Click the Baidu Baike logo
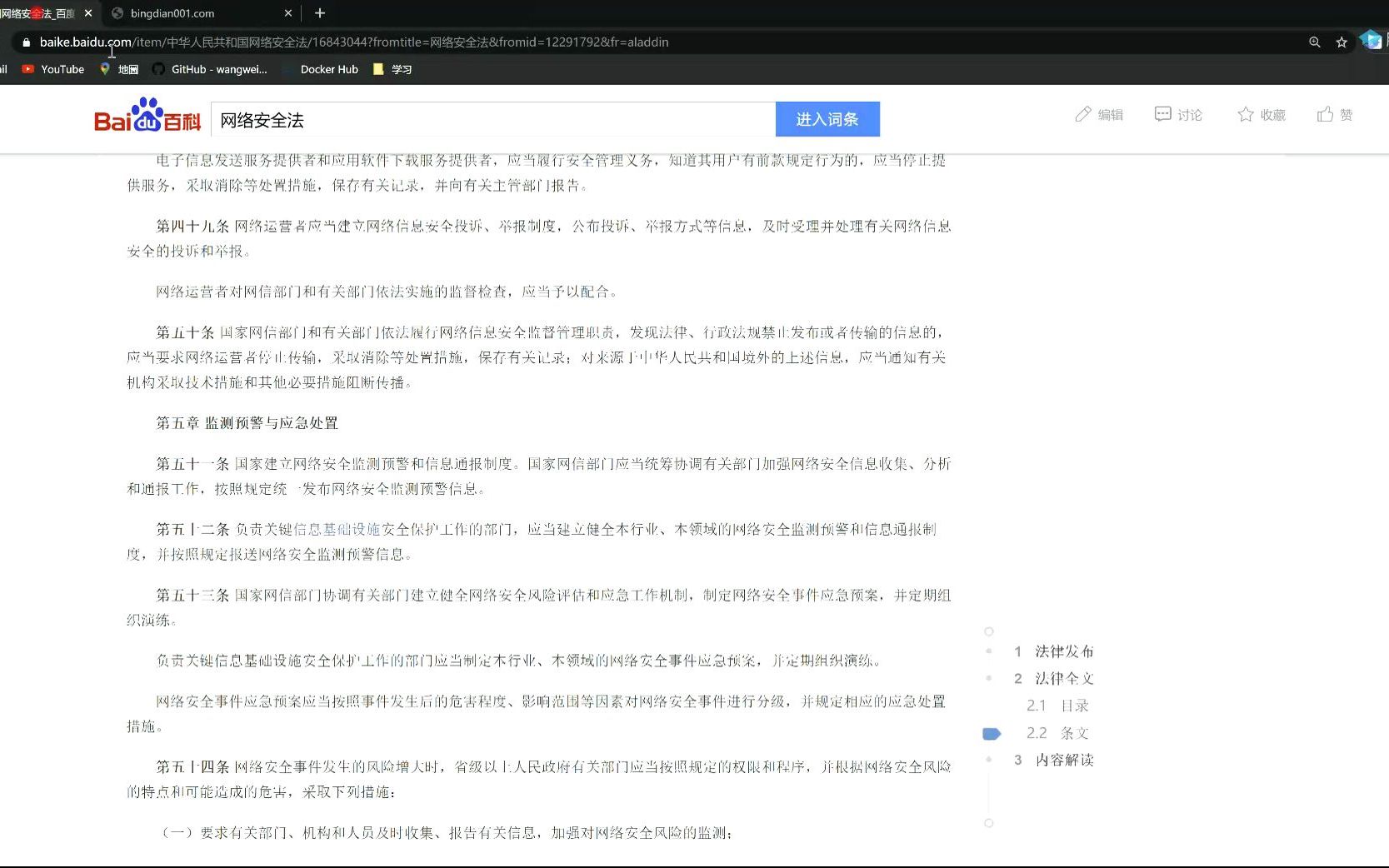The width and height of the screenshot is (1389, 868). click(x=146, y=117)
